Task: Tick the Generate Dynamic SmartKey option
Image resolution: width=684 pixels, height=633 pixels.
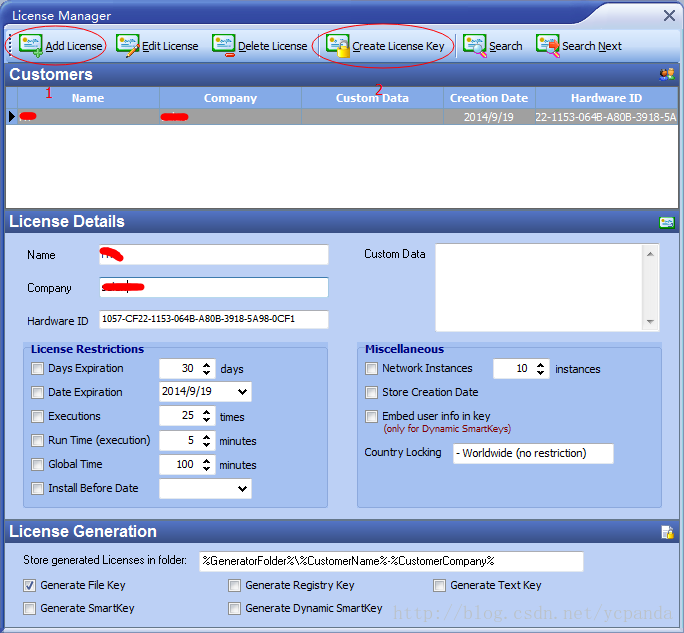Action: (234, 609)
